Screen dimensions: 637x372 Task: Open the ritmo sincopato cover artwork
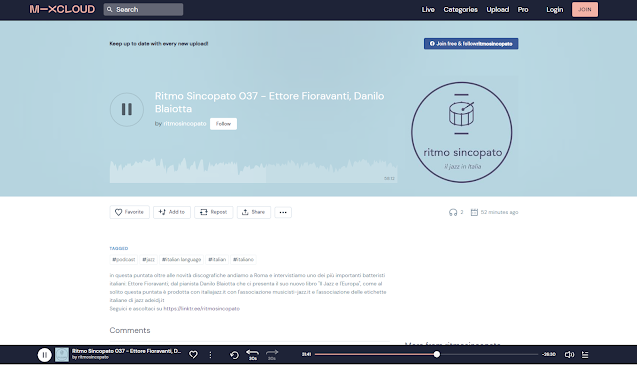(x=462, y=132)
